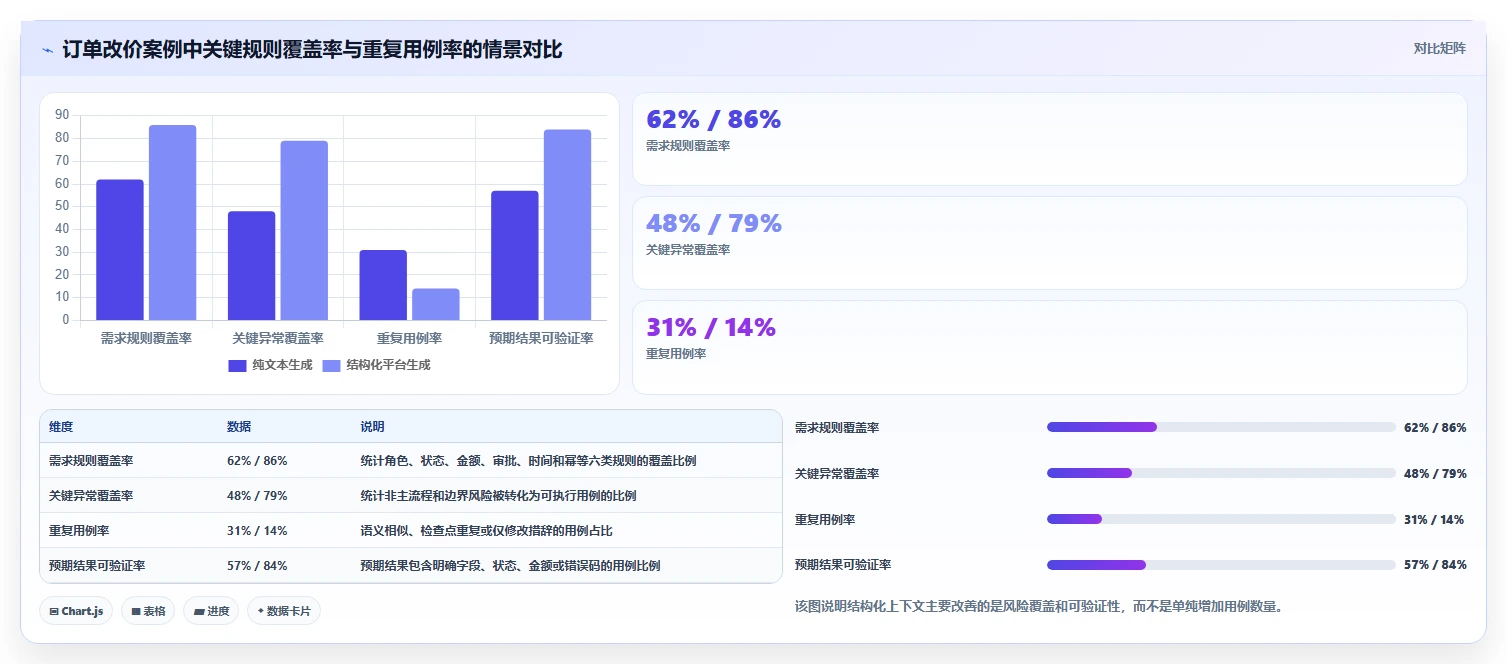Toggle the 纯文本生成 legend entry
Image resolution: width=1507 pixels, height=664 pixels.
click(x=270, y=365)
